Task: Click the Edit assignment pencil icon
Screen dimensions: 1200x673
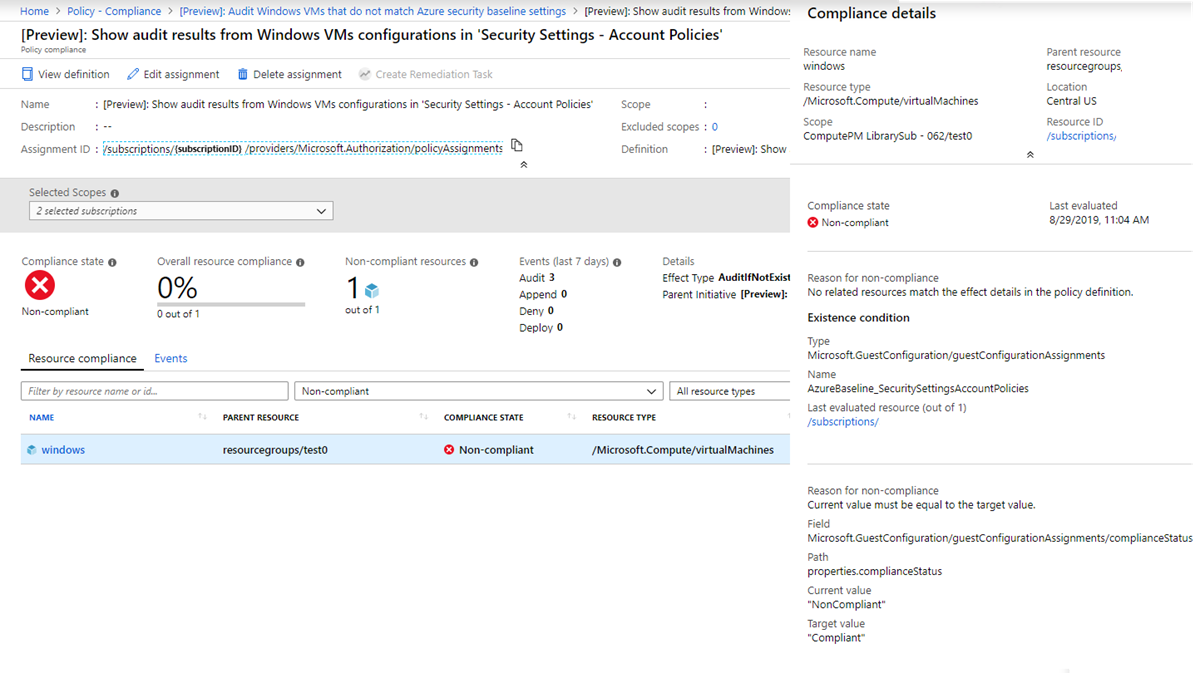Action: tap(133, 75)
